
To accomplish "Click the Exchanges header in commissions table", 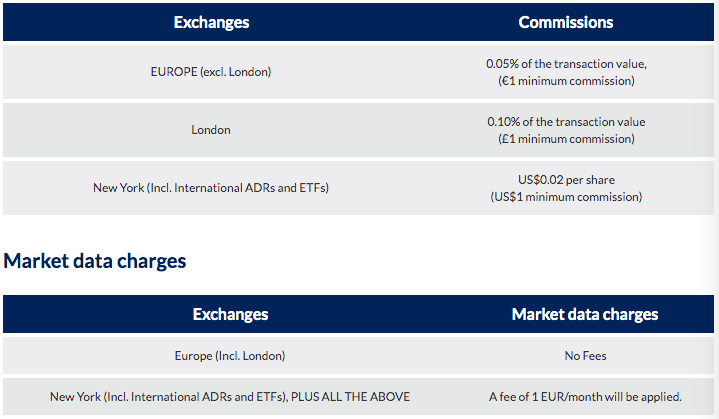I will coord(211,22).
